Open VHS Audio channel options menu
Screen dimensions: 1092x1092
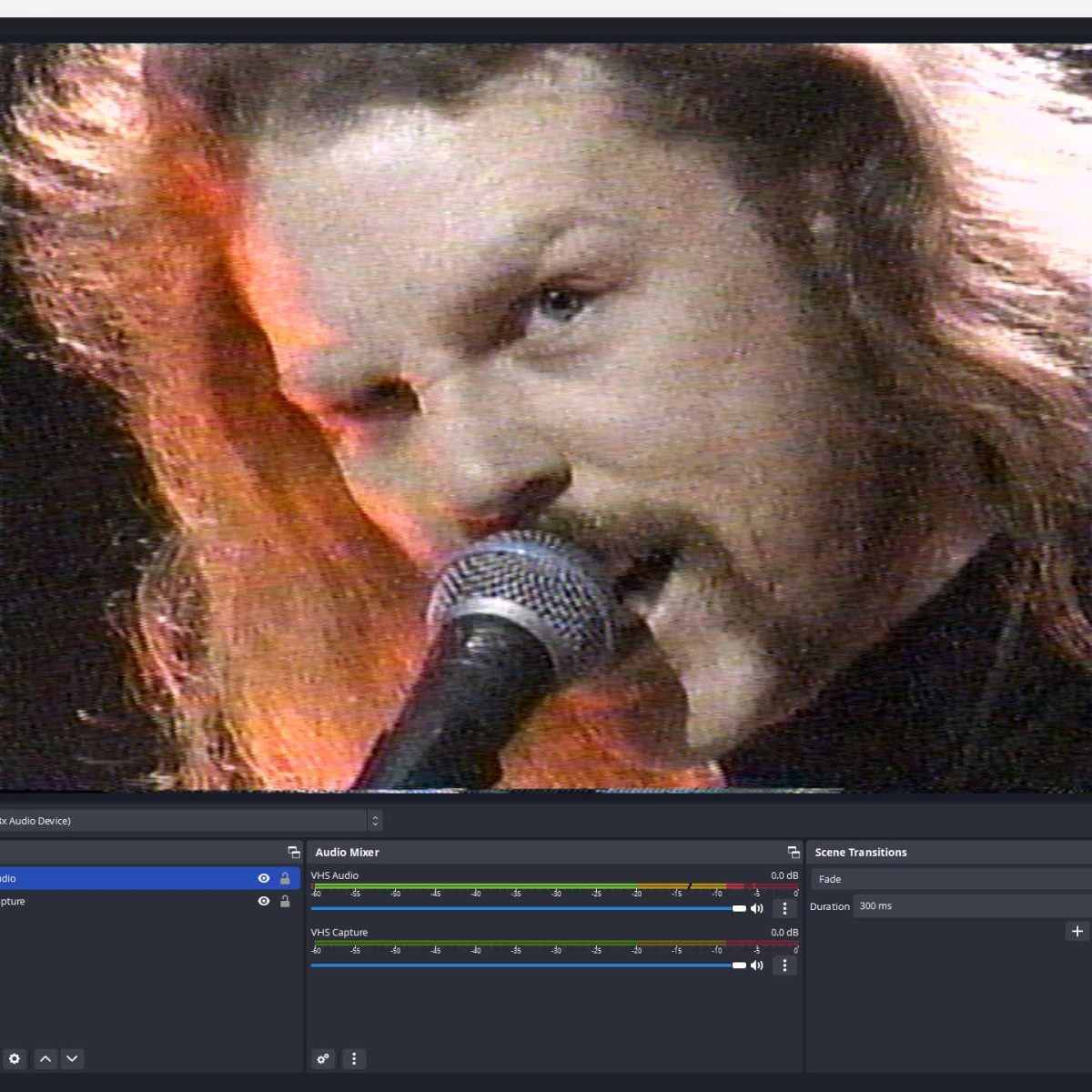[784, 908]
